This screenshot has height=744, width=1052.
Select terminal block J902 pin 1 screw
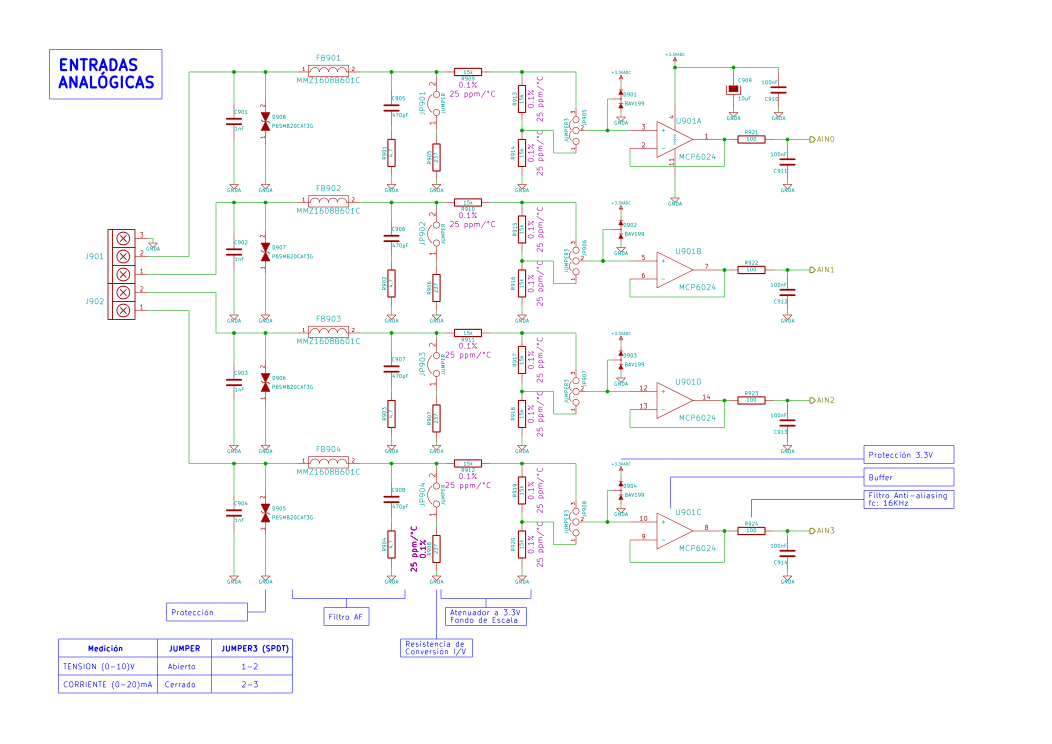[x=123, y=311]
